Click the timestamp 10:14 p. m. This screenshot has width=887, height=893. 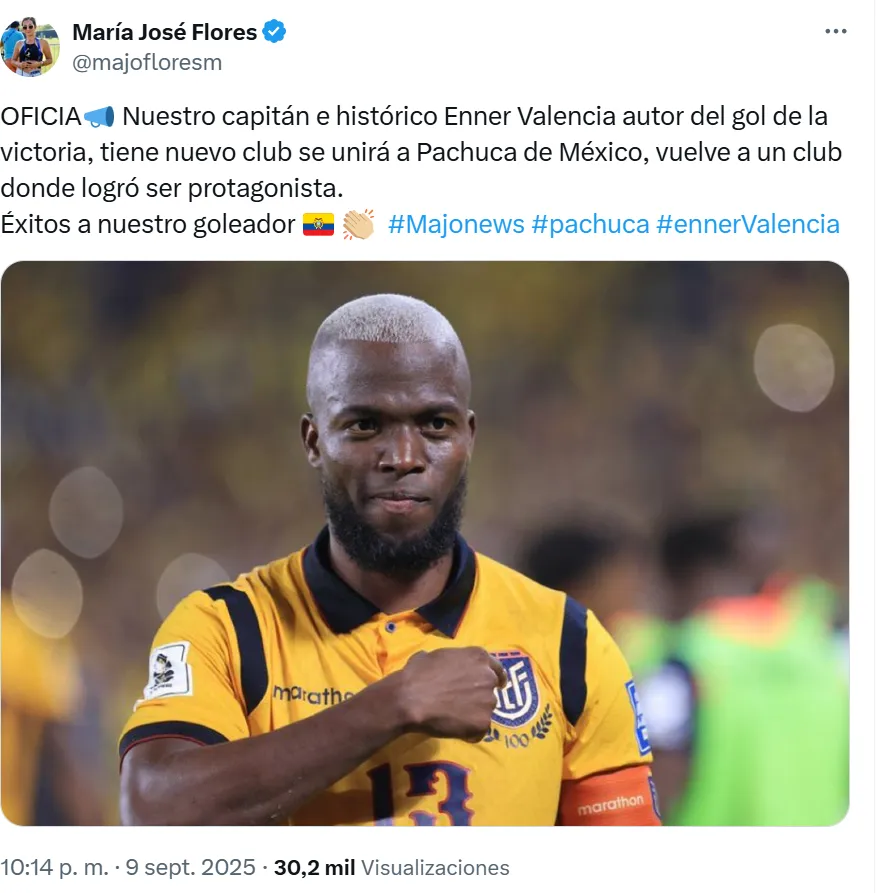[x=54, y=868]
